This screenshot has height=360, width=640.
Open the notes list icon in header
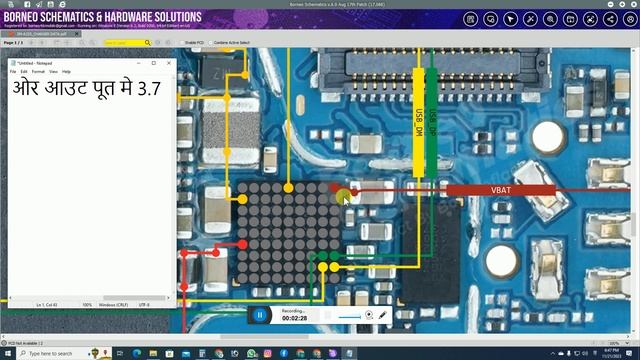click(x=471, y=19)
